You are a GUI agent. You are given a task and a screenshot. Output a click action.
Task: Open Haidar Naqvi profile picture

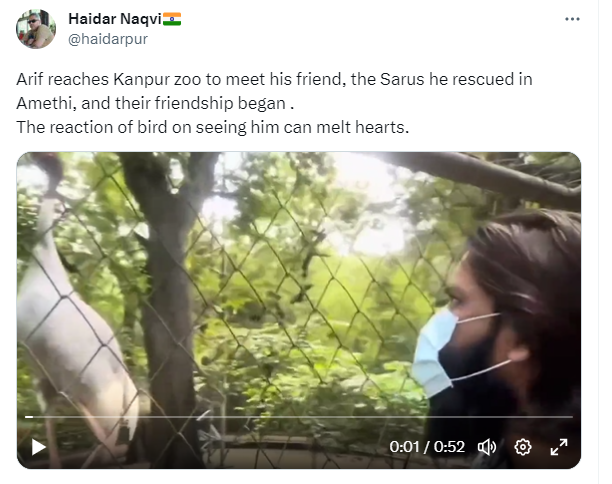(36, 29)
